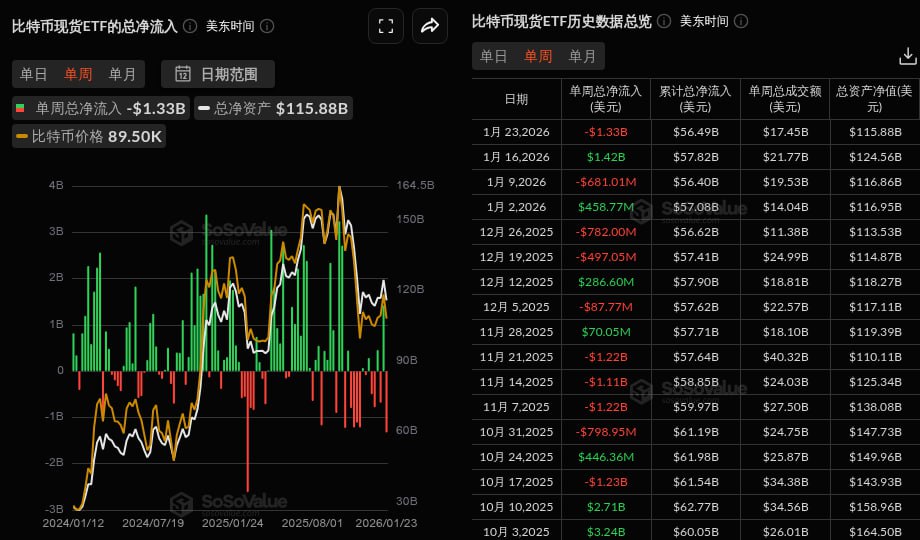Click the 日期 column header
This screenshot has width=920, height=540.
point(516,99)
